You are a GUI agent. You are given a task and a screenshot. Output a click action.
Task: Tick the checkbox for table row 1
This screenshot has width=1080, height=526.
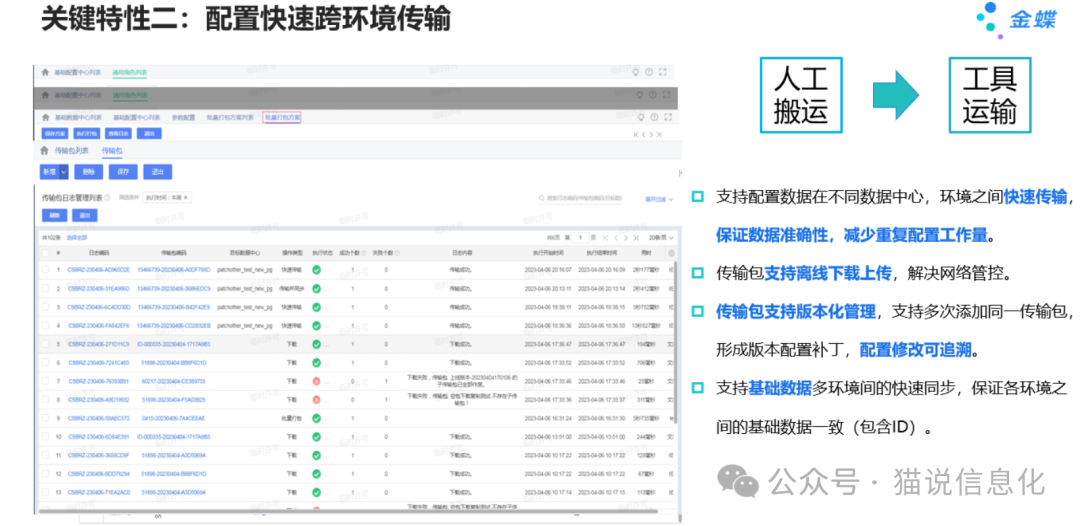click(x=44, y=270)
